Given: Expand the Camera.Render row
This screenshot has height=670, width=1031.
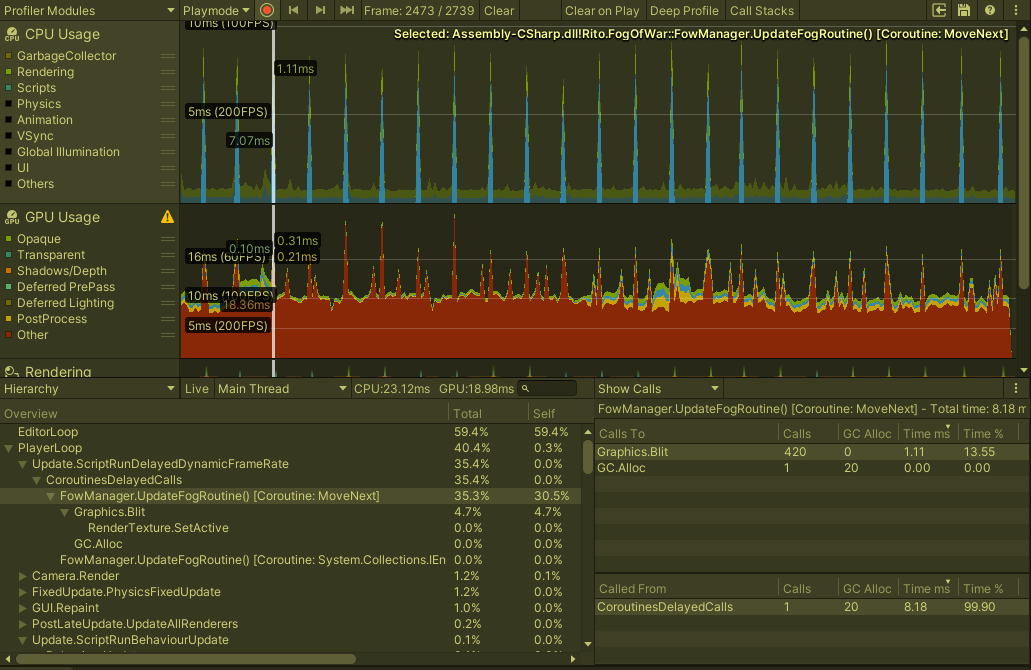Looking at the screenshot, I should (22, 576).
